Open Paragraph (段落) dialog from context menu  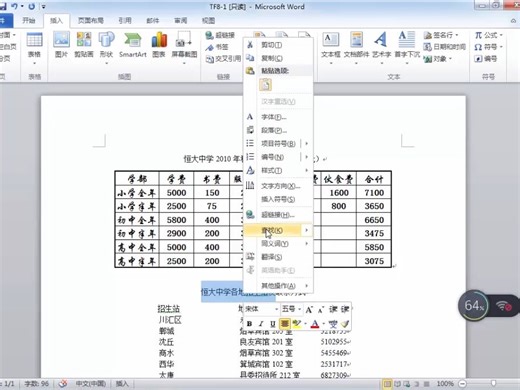279,130
